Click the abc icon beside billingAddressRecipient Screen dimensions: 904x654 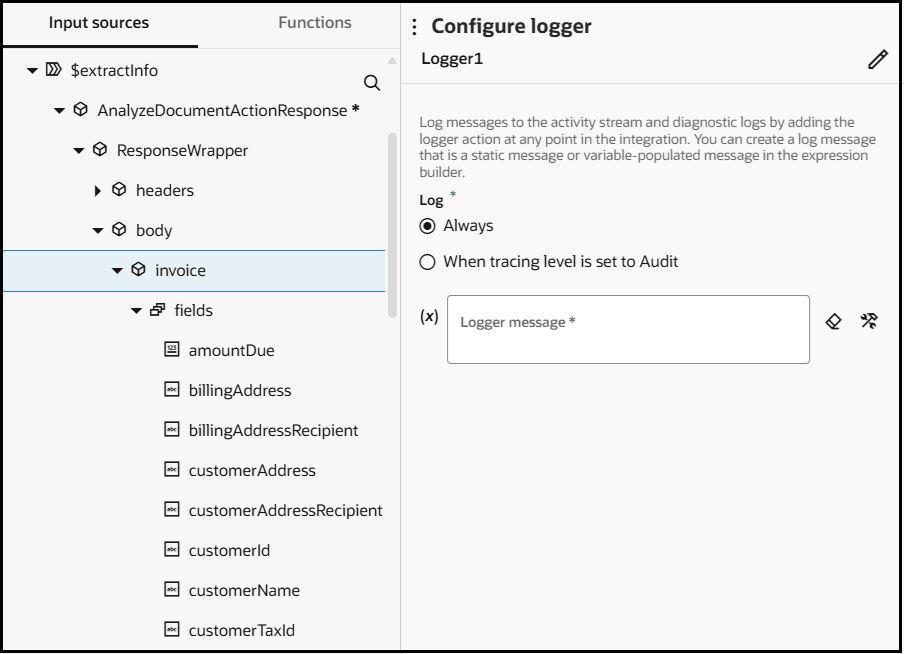(x=172, y=429)
